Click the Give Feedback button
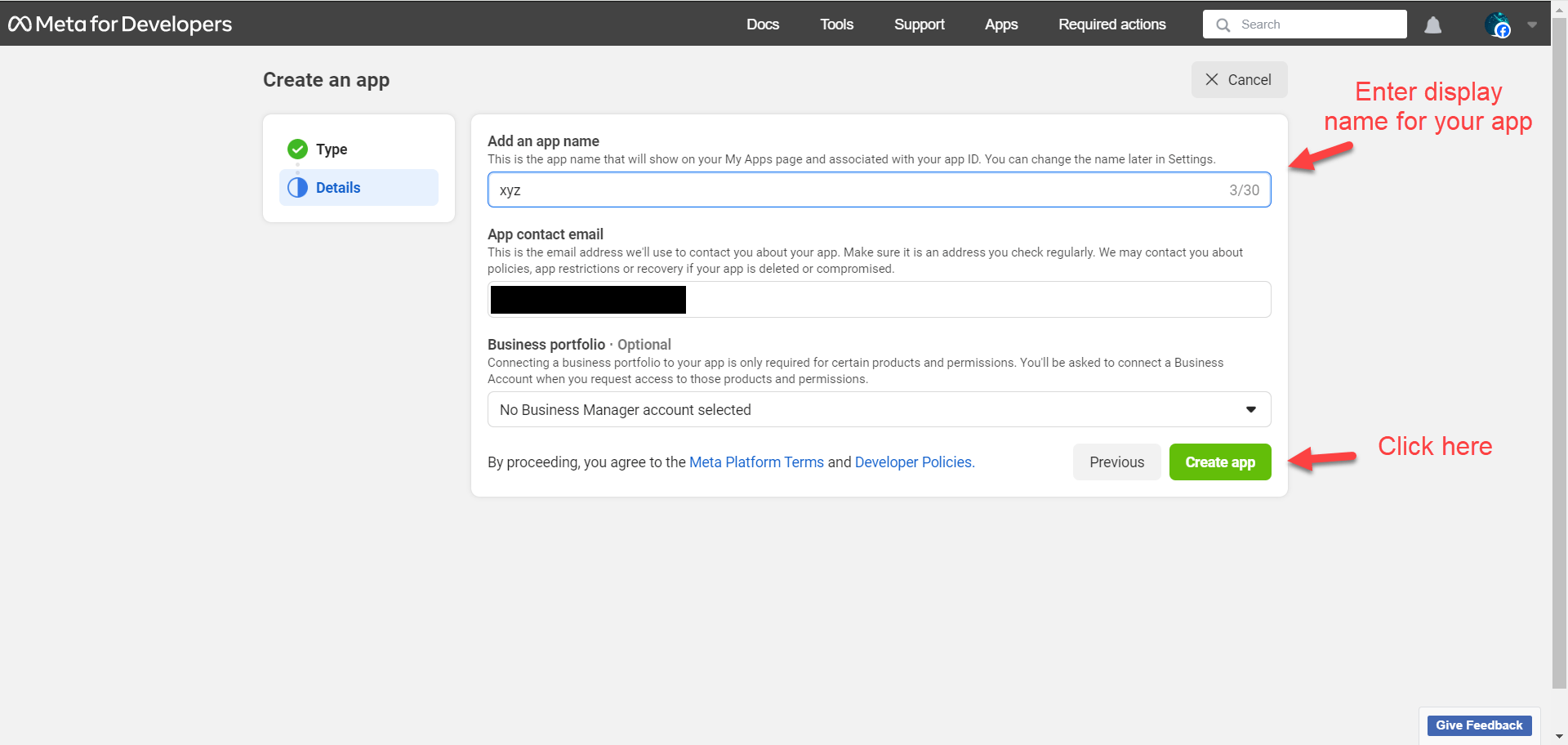 pyautogui.click(x=1479, y=725)
